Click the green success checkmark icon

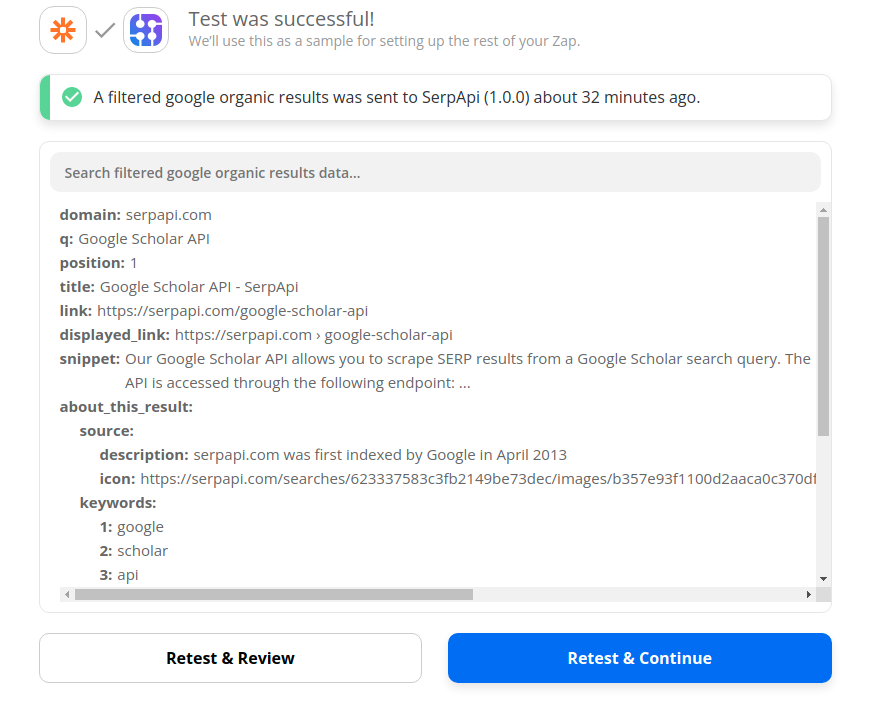[x=72, y=97]
